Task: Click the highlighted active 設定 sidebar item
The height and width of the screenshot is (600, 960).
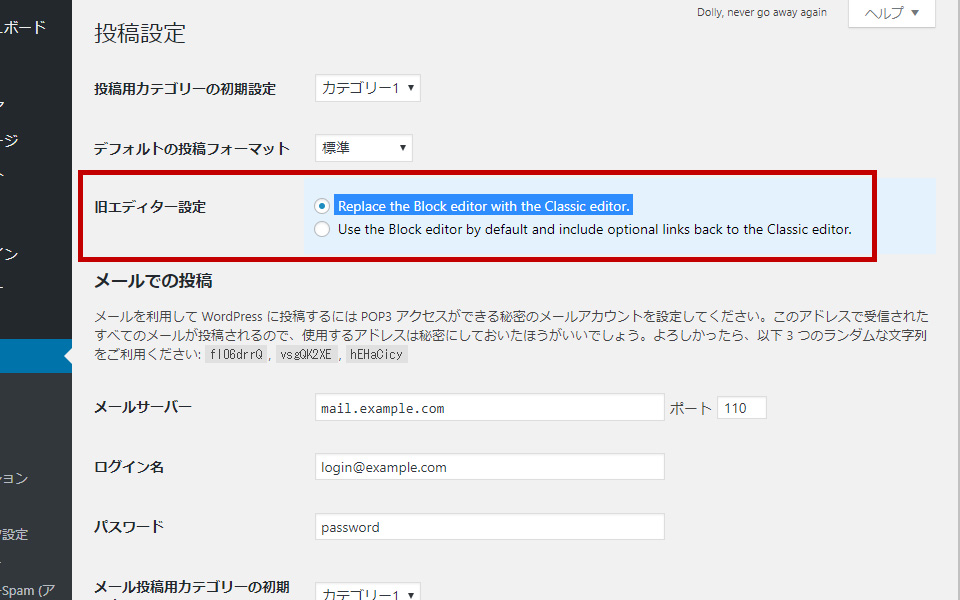Action: coord(30,356)
